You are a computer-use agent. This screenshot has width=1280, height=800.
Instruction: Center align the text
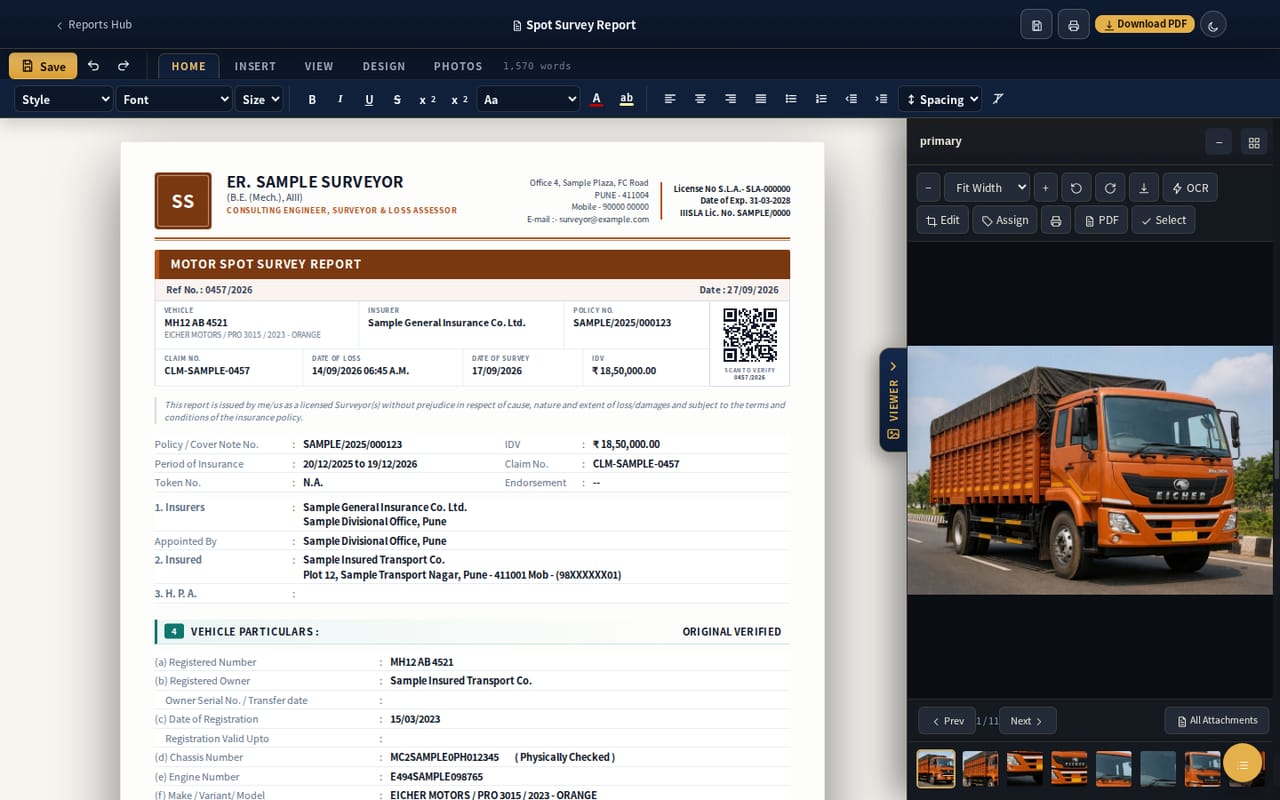pyautogui.click(x=700, y=99)
